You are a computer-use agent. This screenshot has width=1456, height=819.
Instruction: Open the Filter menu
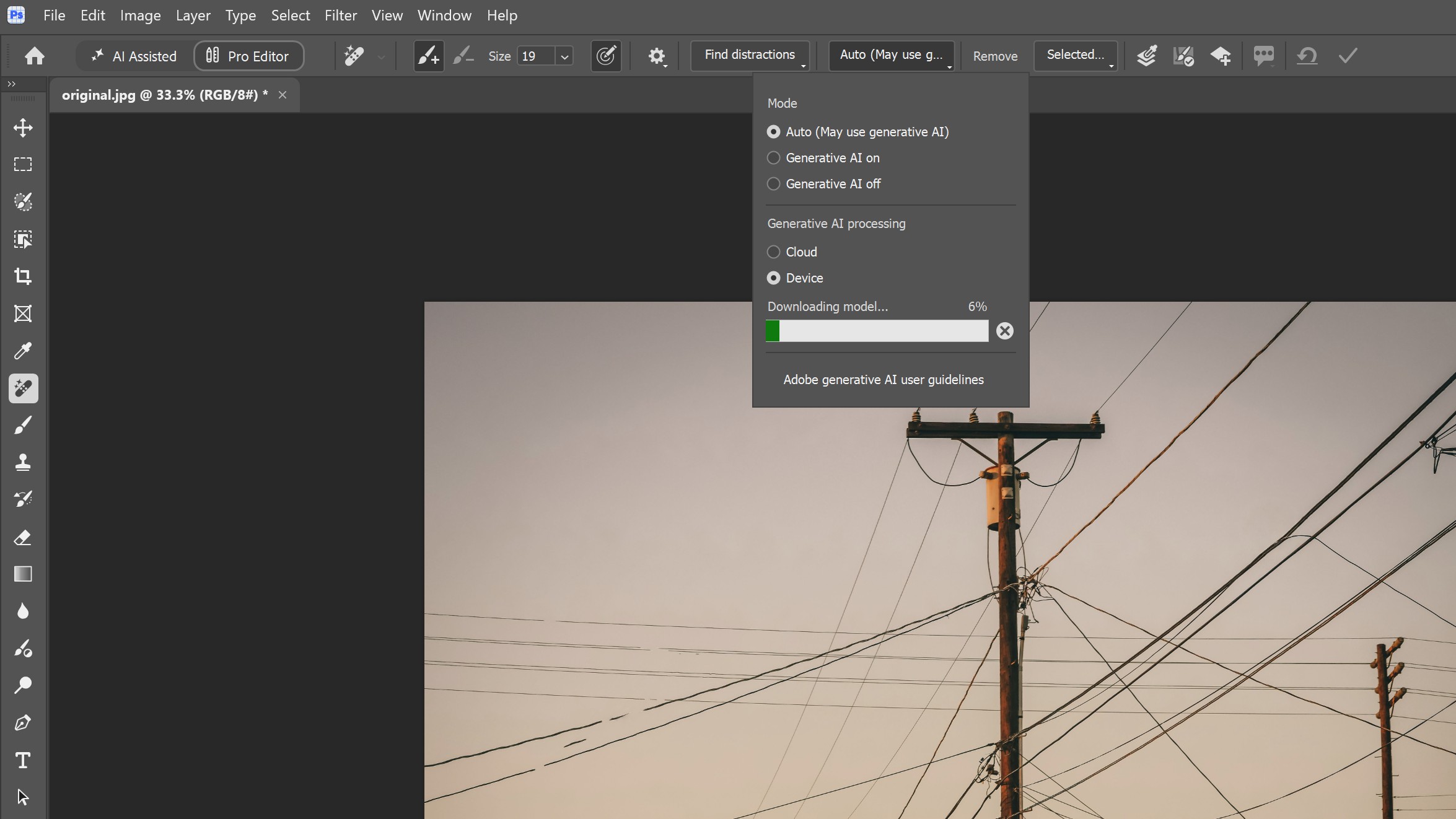(x=341, y=15)
